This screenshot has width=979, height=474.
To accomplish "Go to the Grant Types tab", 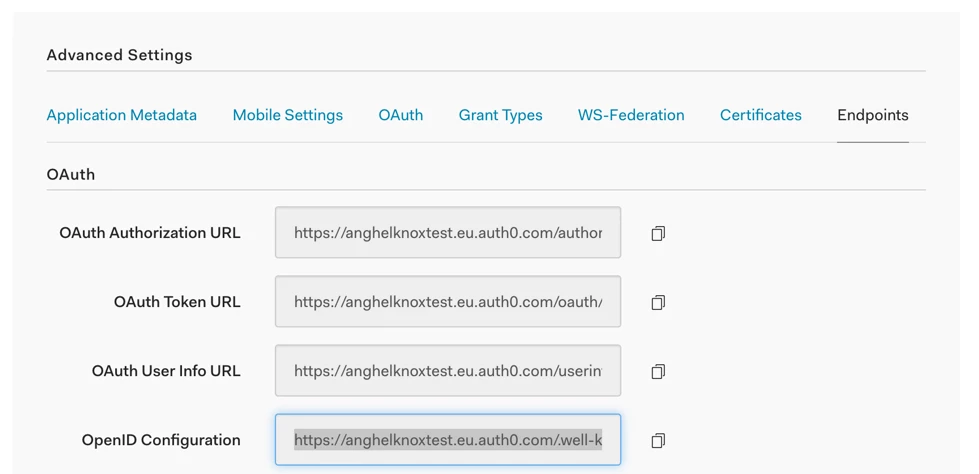I will tap(501, 116).
